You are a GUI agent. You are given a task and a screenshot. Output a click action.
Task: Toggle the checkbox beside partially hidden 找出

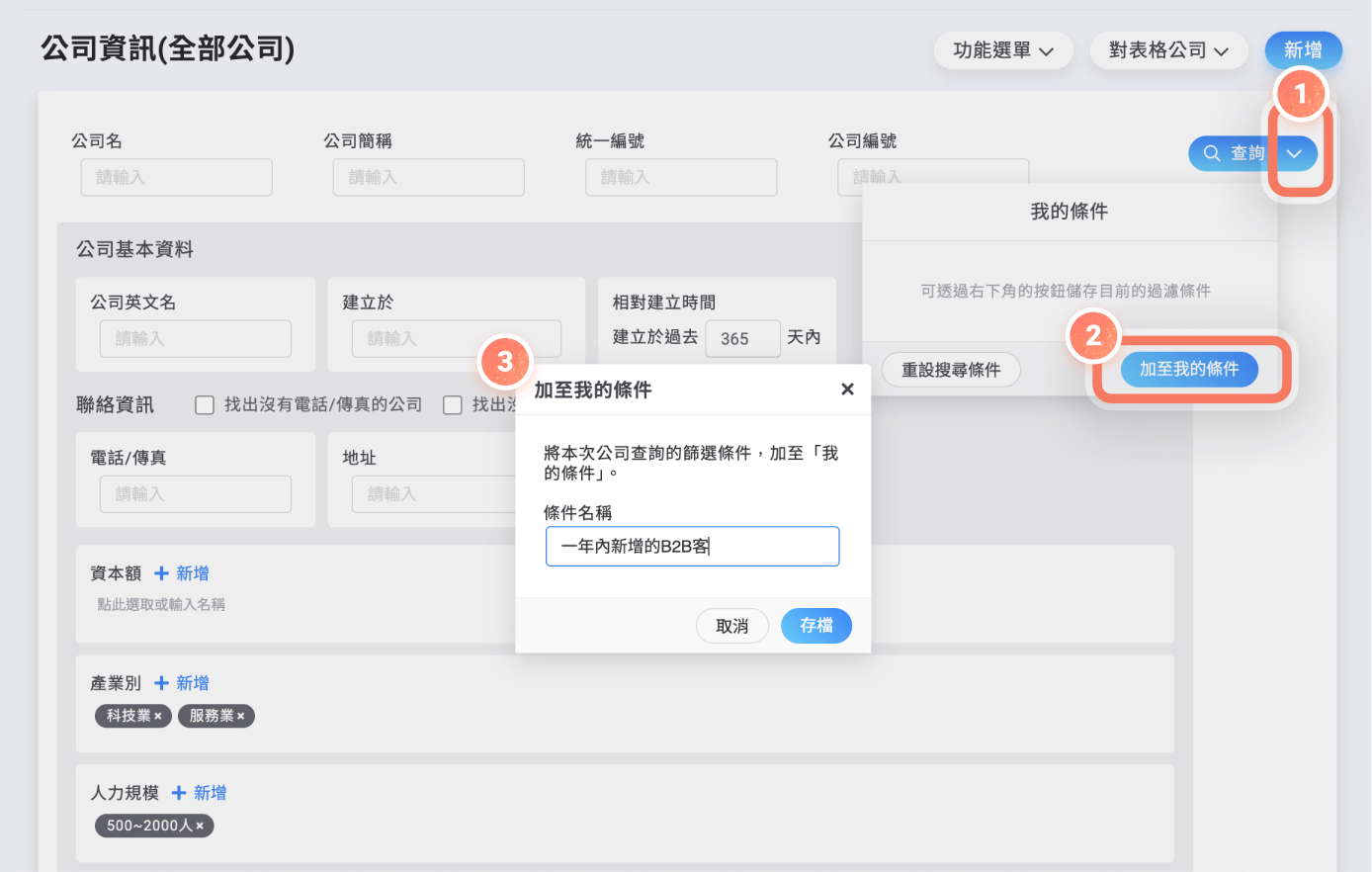coord(453,405)
